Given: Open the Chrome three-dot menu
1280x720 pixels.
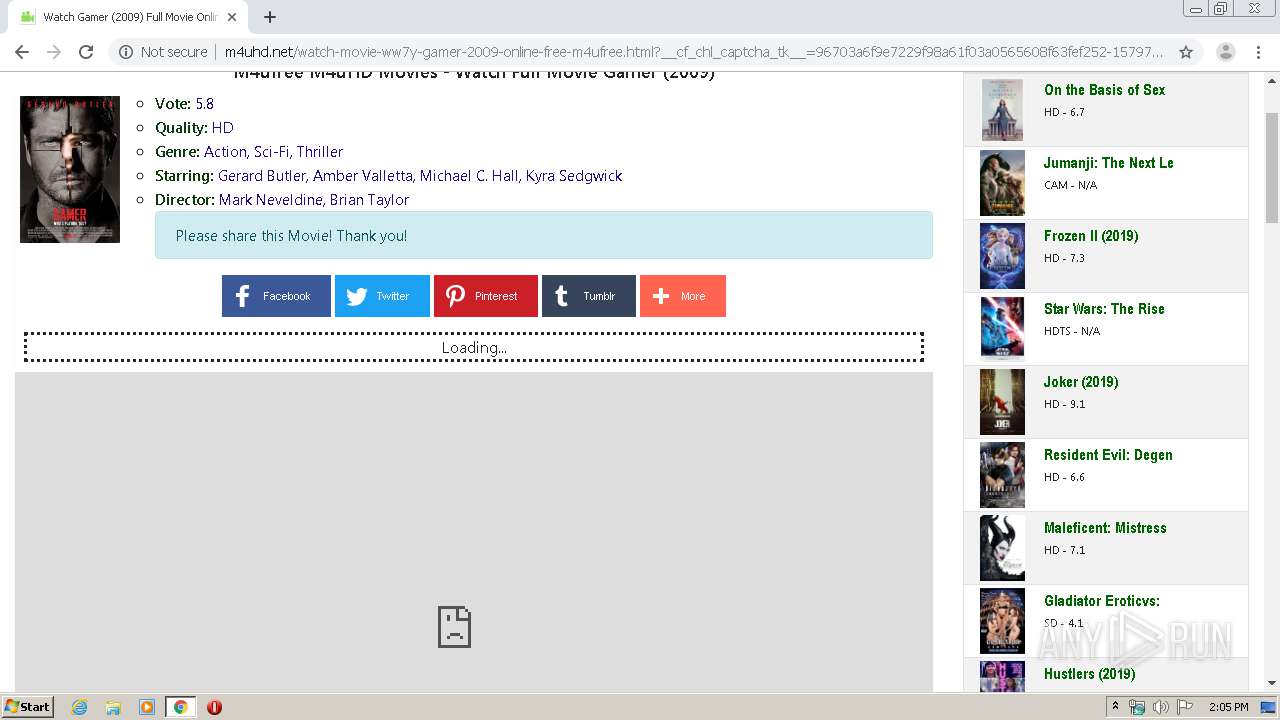Looking at the screenshot, I should pos(1258,52).
